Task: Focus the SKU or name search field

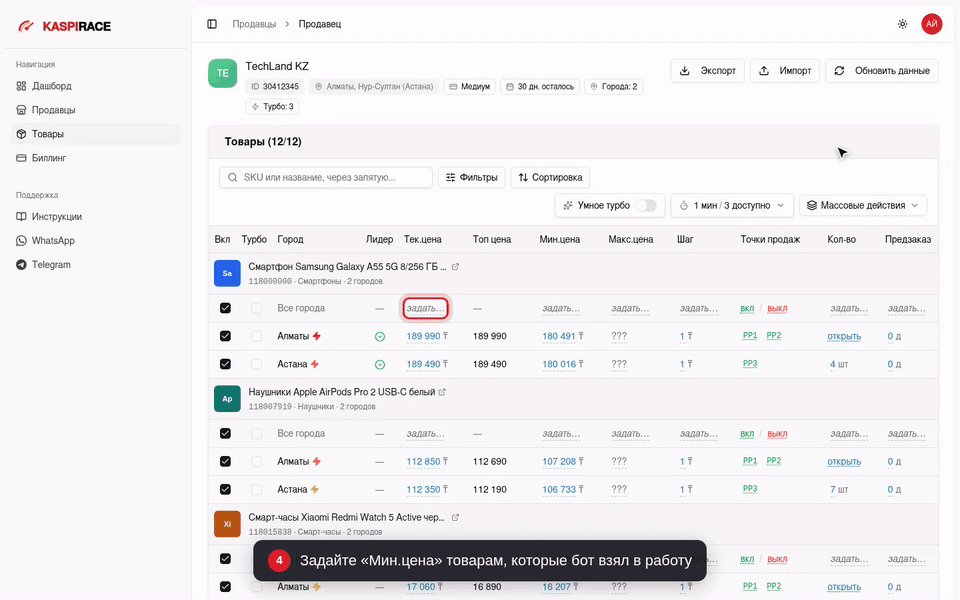Action: [x=326, y=178]
